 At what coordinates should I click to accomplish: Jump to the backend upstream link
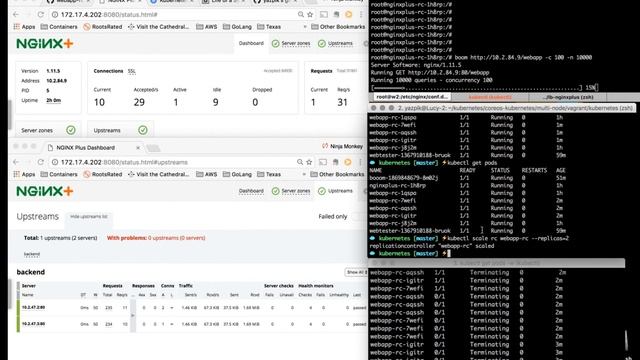[x=32, y=254]
